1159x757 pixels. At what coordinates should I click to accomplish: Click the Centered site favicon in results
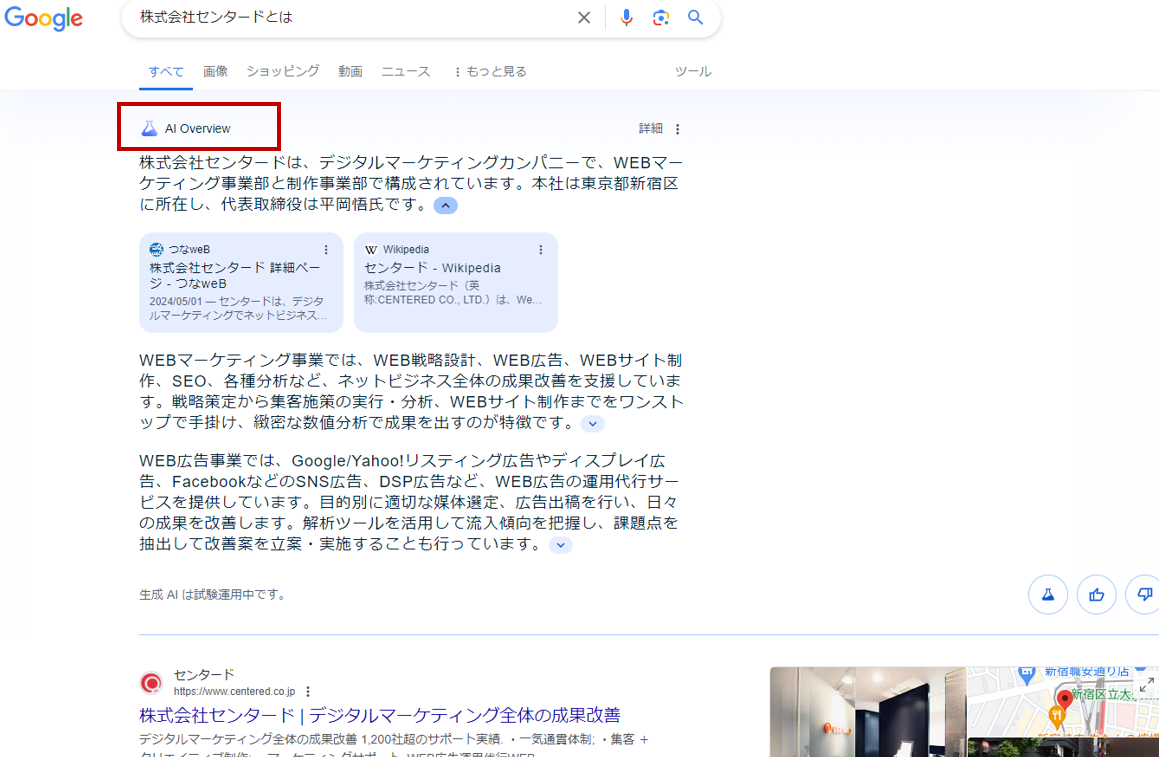pos(151,682)
